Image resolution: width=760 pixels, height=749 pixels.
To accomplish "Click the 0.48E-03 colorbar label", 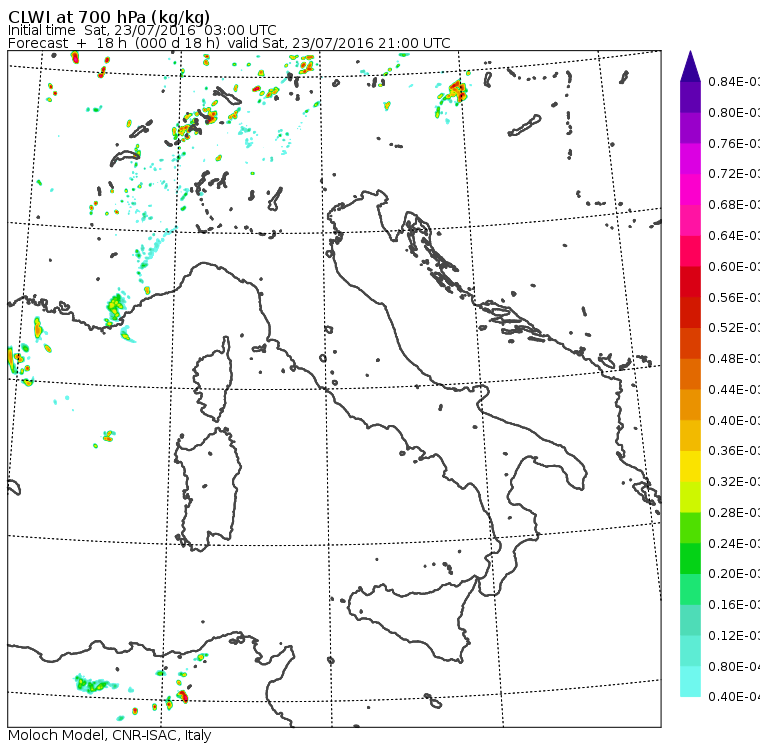I will click(734, 359).
